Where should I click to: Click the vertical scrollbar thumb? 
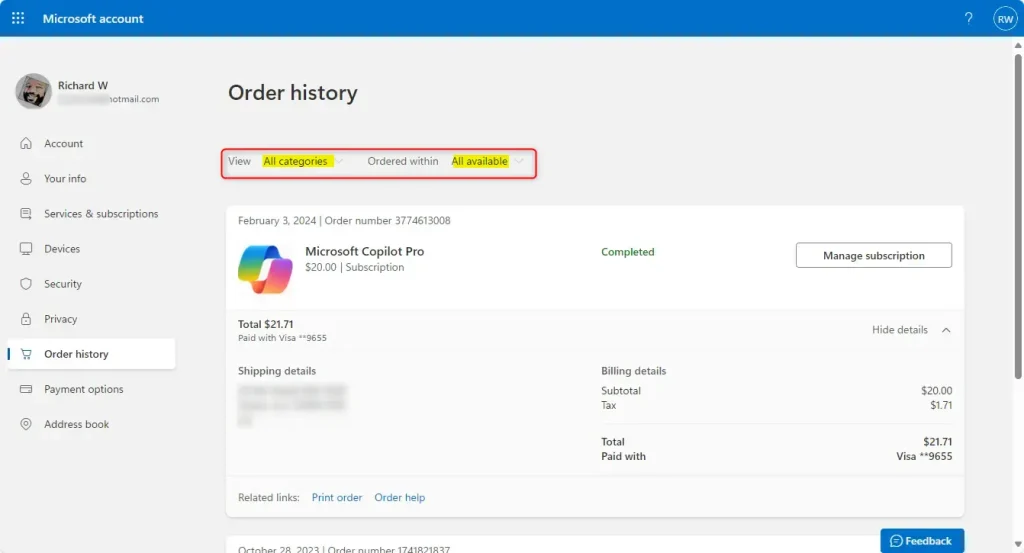(x=1017, y=215)
